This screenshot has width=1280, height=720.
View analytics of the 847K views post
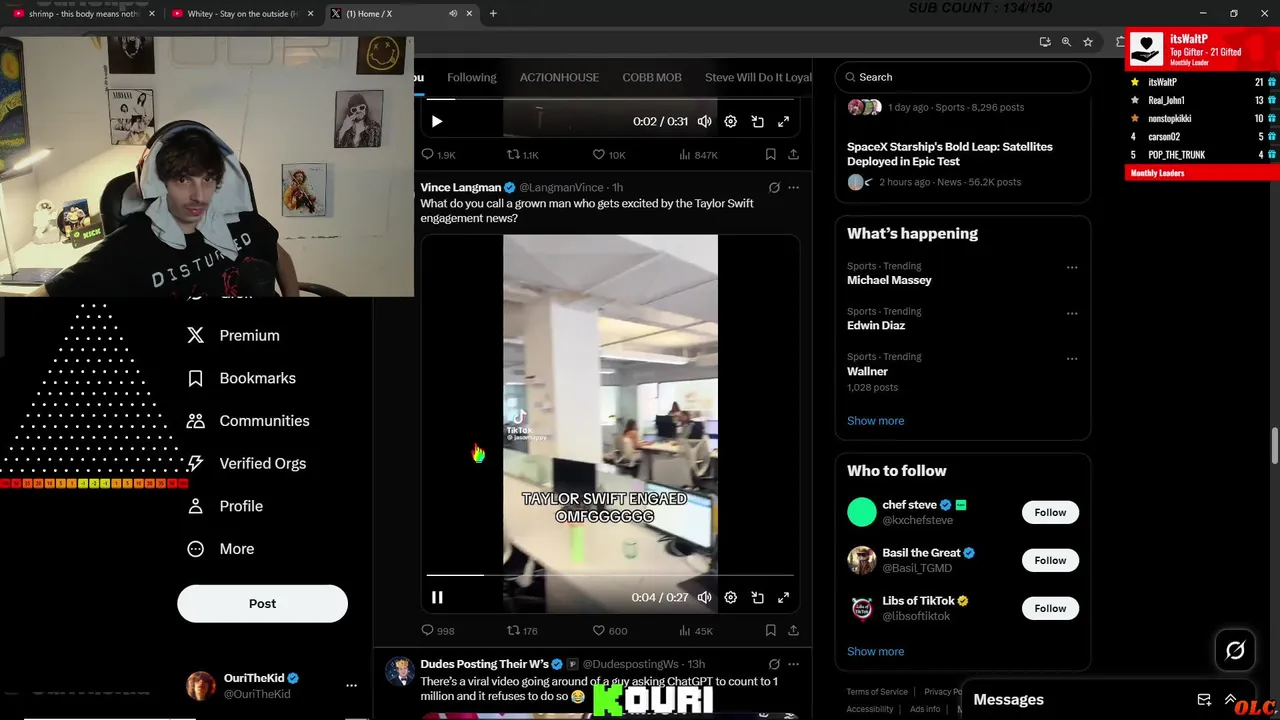pos(698,155)
